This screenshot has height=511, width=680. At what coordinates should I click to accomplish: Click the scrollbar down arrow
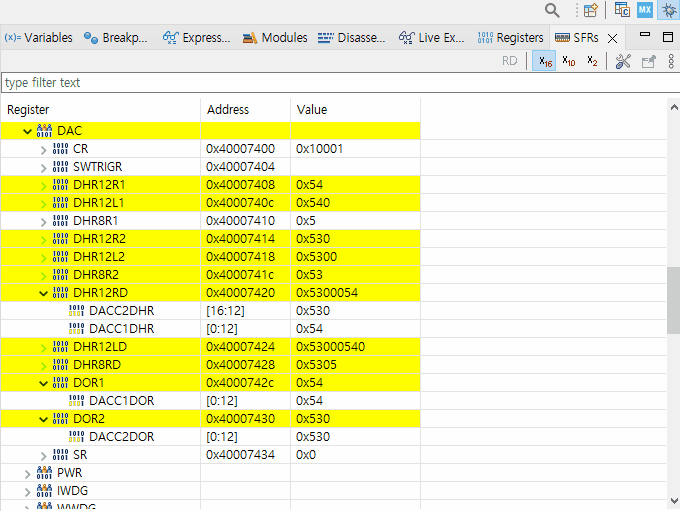coord(674,501)
